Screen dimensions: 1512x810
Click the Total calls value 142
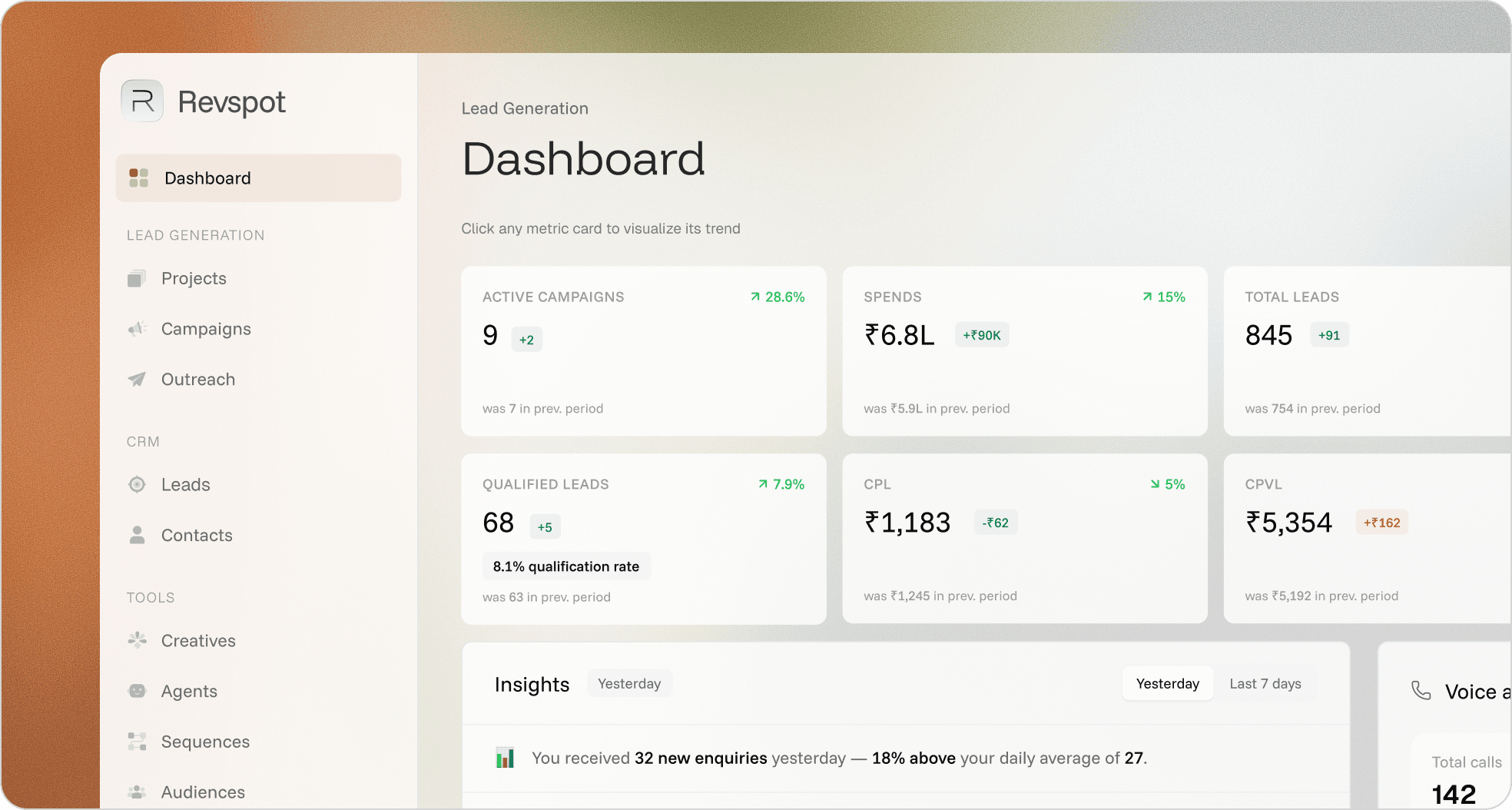pos(1454,794)
